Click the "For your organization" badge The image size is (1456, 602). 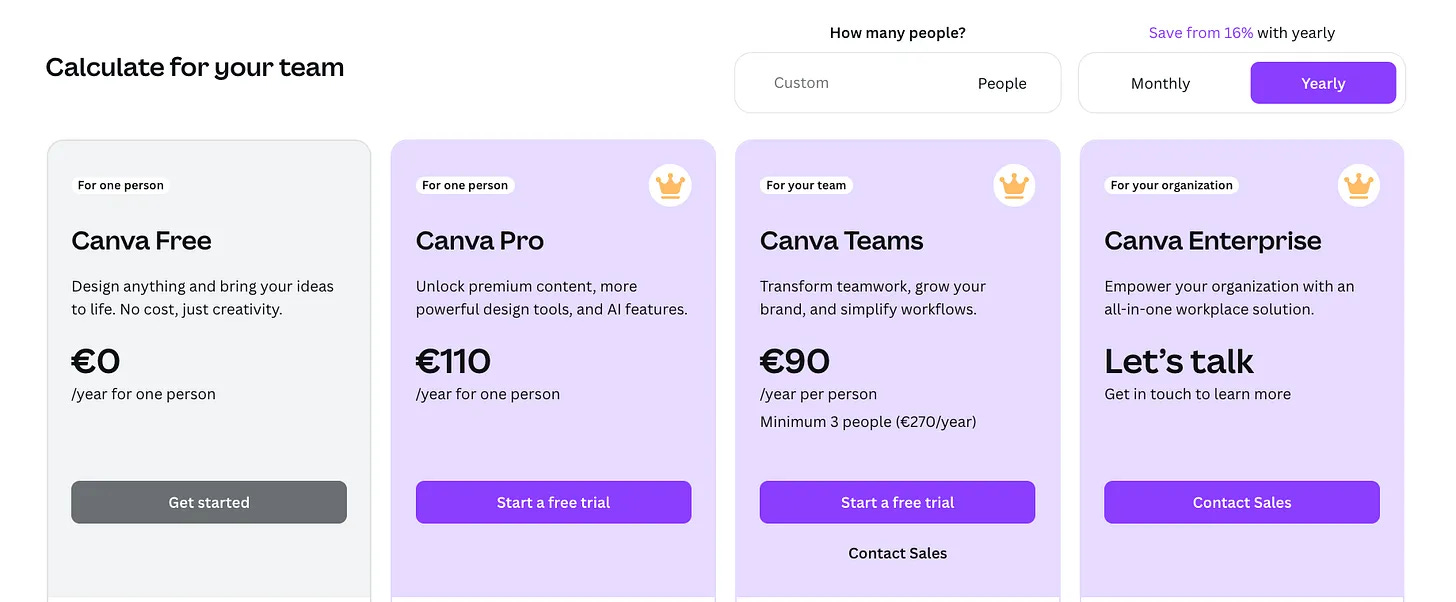coord(1171,185)
